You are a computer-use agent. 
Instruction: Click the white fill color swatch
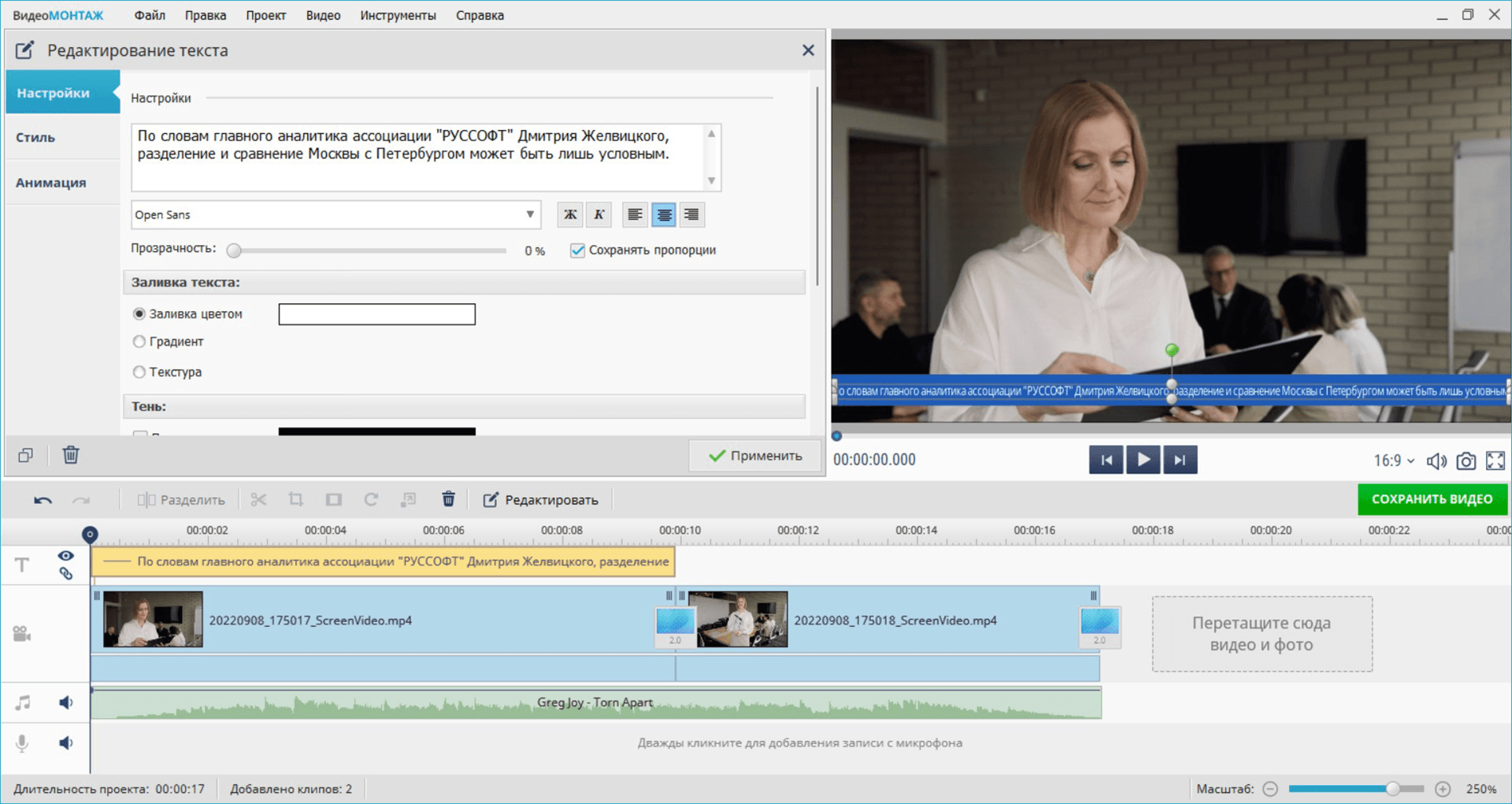pyautogui.click(x=376, y=314)
